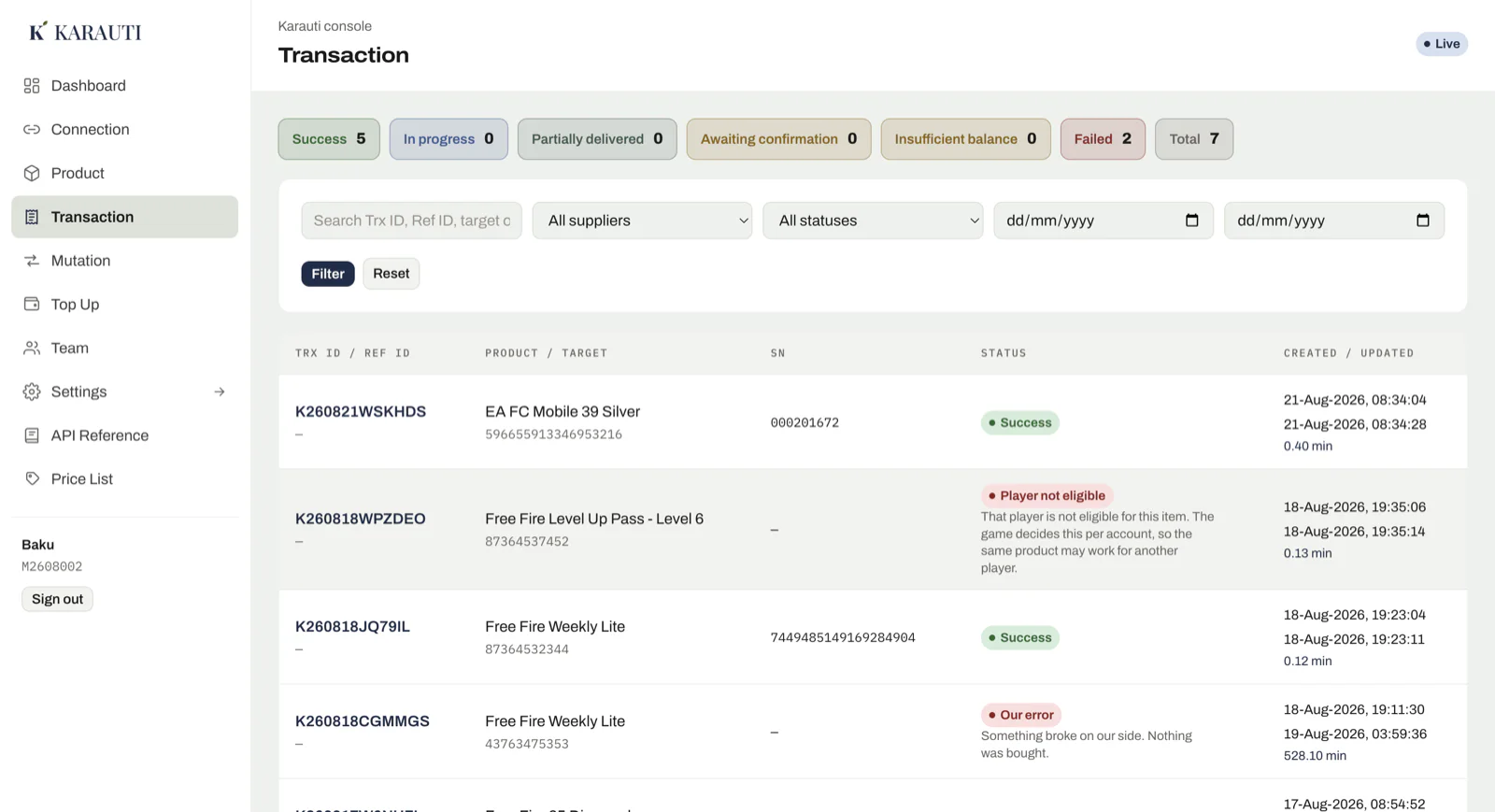This screenshot has width=1495, height=812.
Task: Apply filters with the Filter button
Action: click(x=328, y=274)
